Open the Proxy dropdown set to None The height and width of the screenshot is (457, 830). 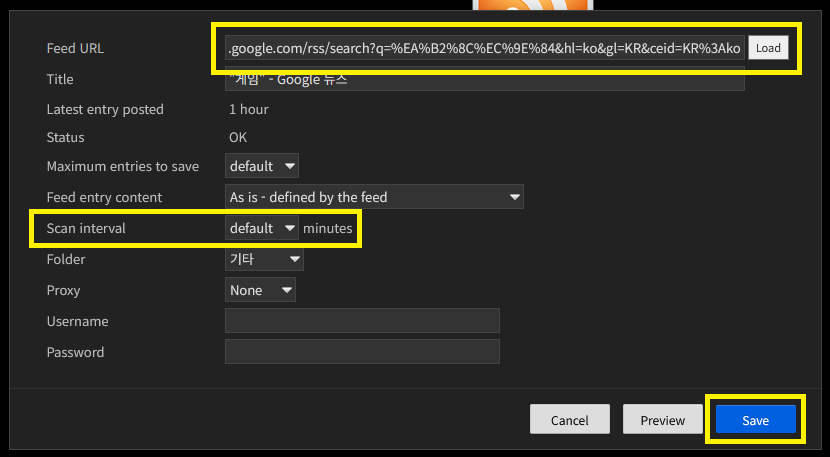260,290
